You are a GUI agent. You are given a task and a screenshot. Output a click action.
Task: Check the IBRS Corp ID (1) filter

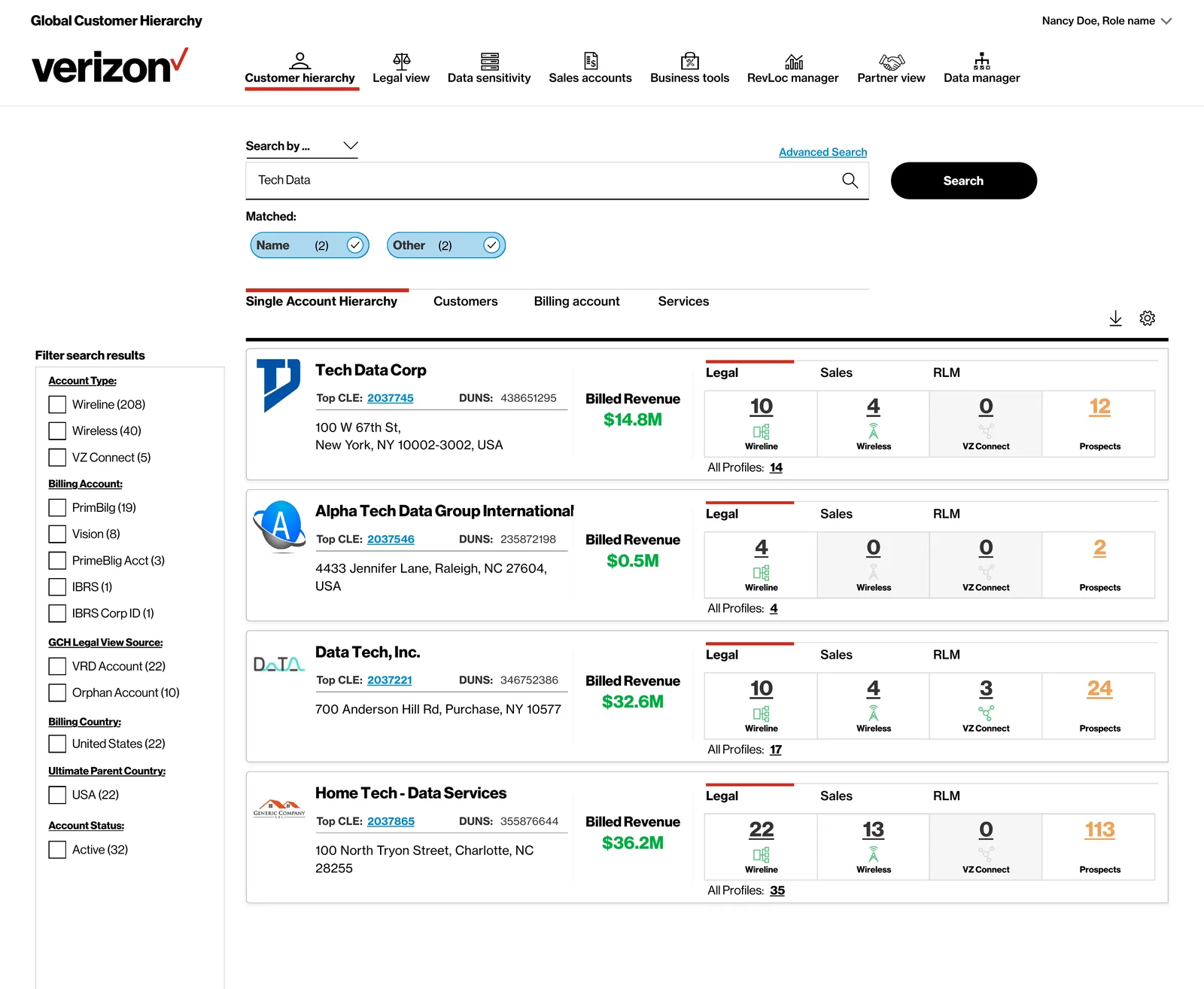click(57, 613)
